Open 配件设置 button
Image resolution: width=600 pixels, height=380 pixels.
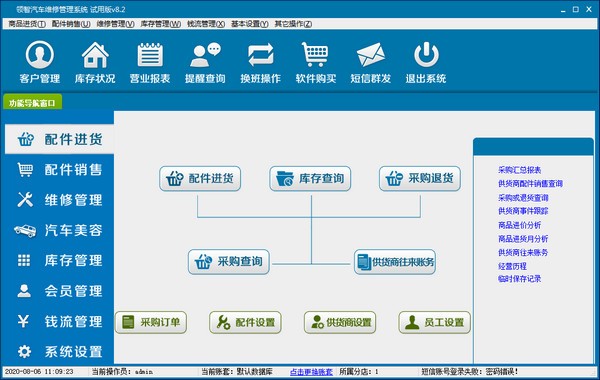[245, 322]
